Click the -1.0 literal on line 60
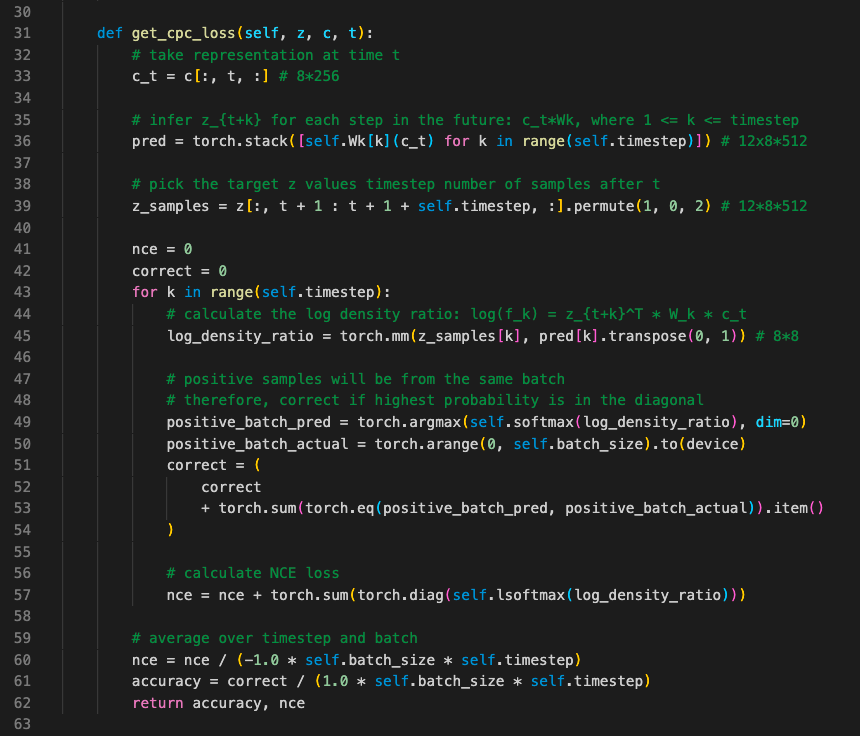This screenshot has width=860, height=736. click(262, 660)
